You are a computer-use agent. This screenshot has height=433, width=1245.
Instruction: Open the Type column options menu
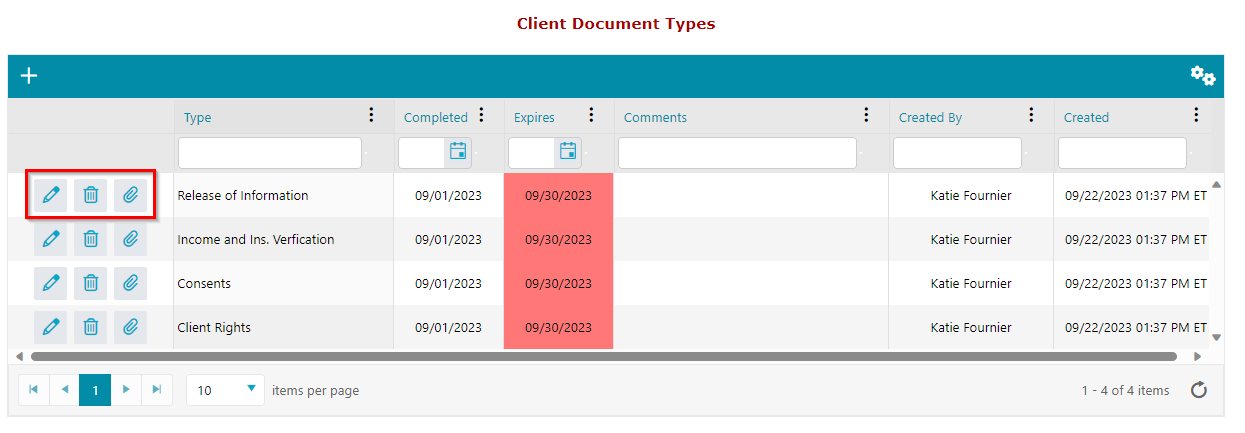(x=372, y=116)
